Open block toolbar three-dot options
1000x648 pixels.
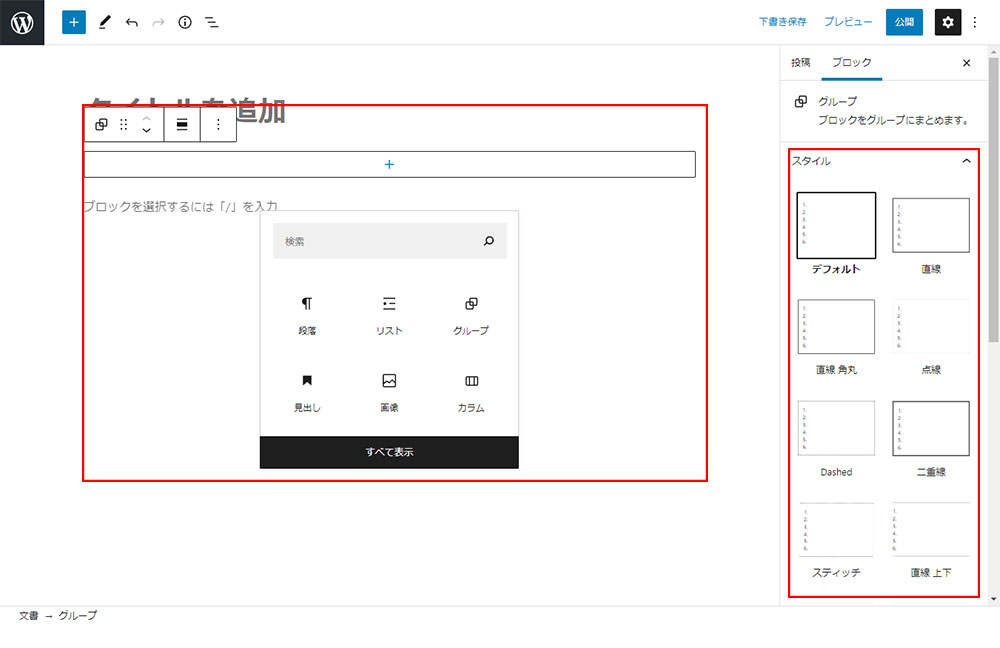[x=218, y=125]
